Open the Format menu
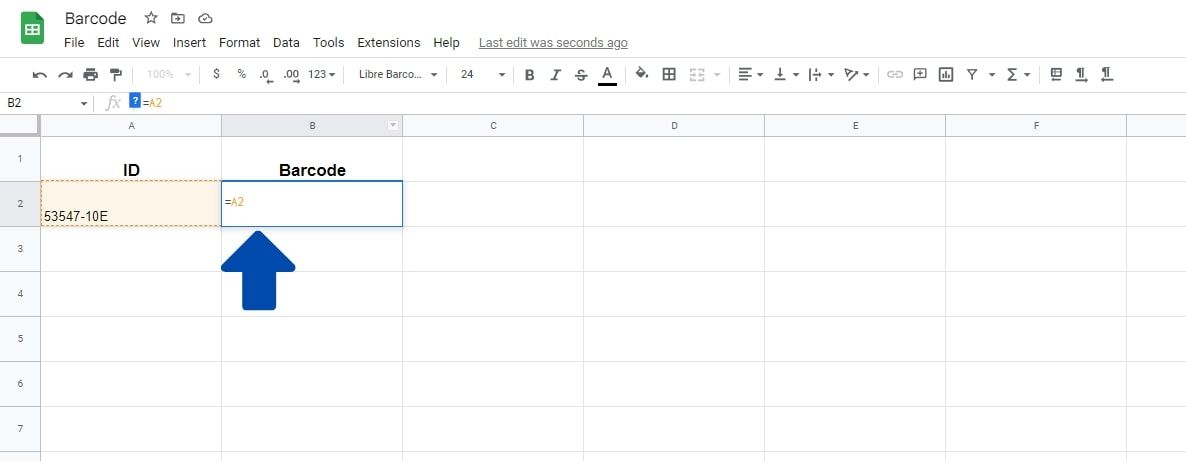Image resolution: width=1186 pixels, height=461 pixels. pos(239,42)
